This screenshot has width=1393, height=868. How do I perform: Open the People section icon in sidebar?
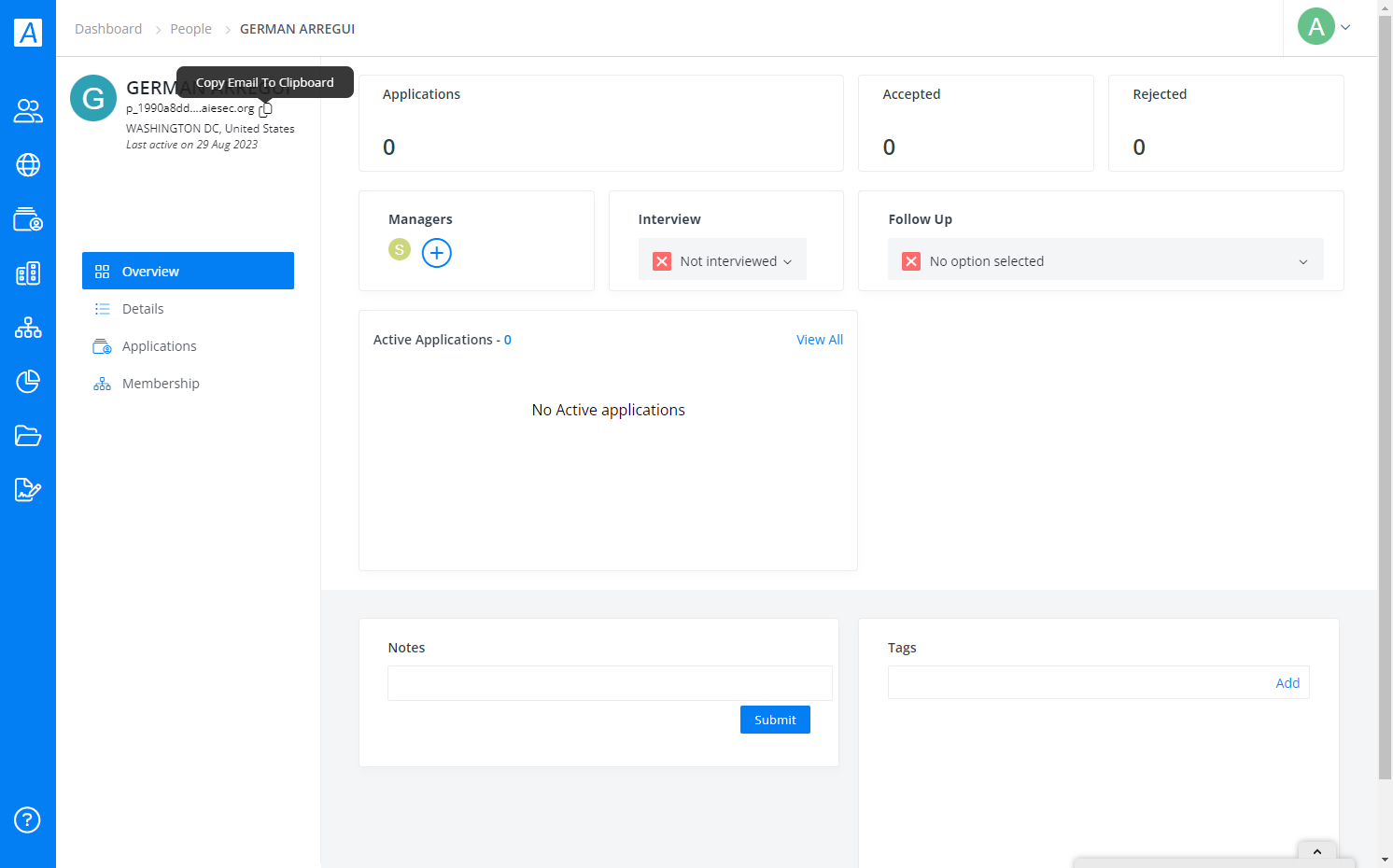(28, 111)
